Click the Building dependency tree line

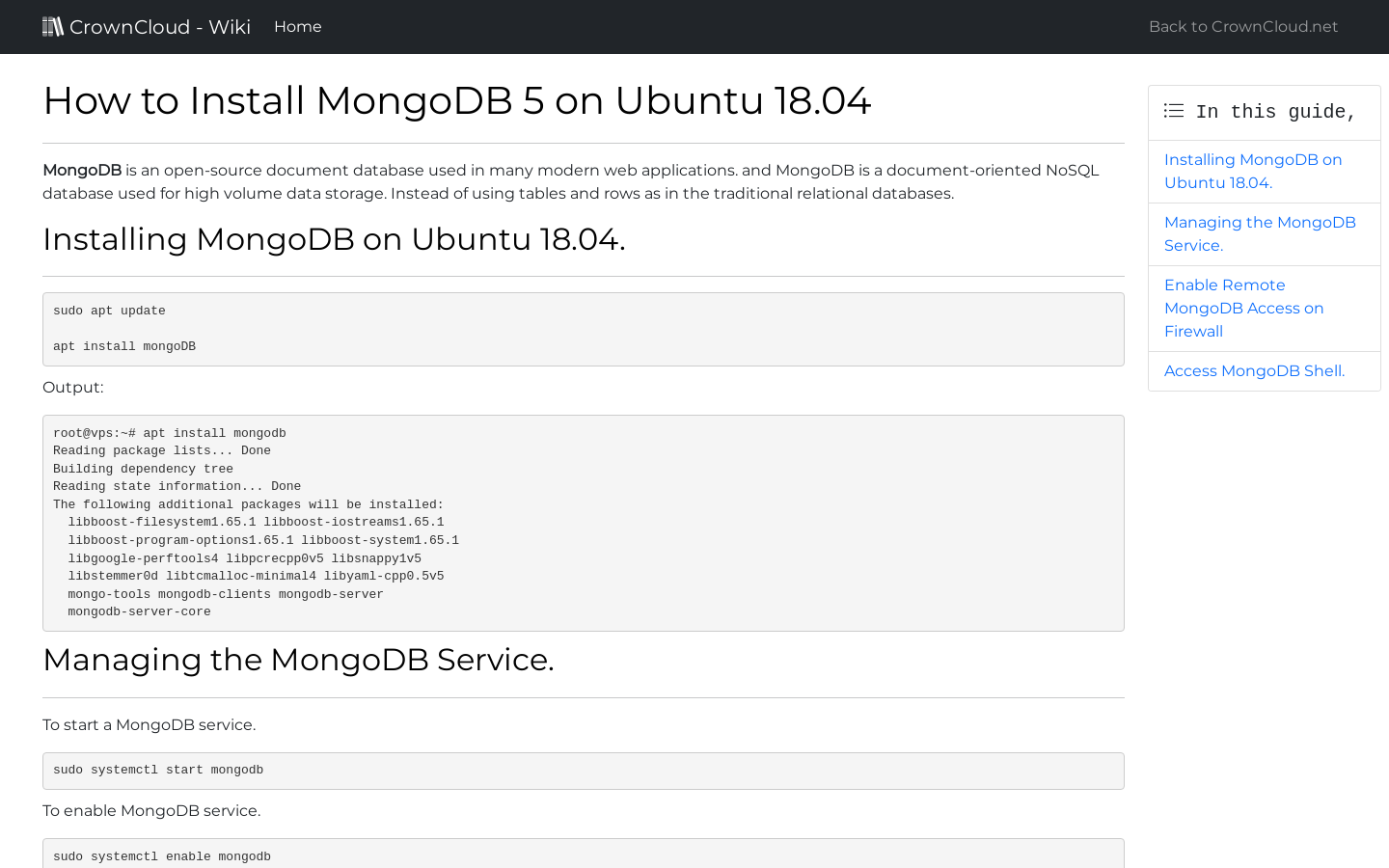pyautogui.click(x=143, y=469)
